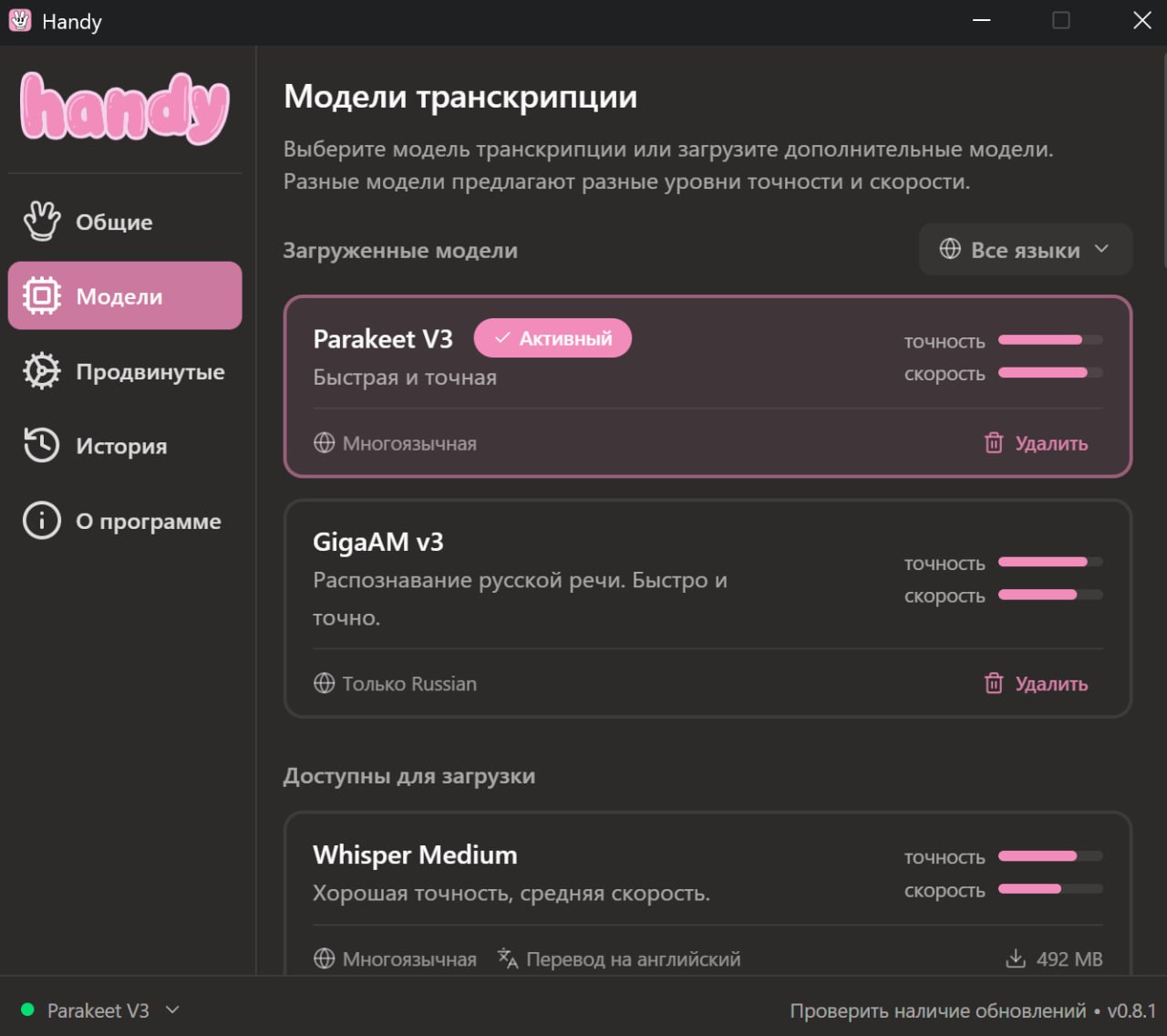This screenshot has width=1167, height=1036.
Task: Go to the История section
Action: click(121, 446)
